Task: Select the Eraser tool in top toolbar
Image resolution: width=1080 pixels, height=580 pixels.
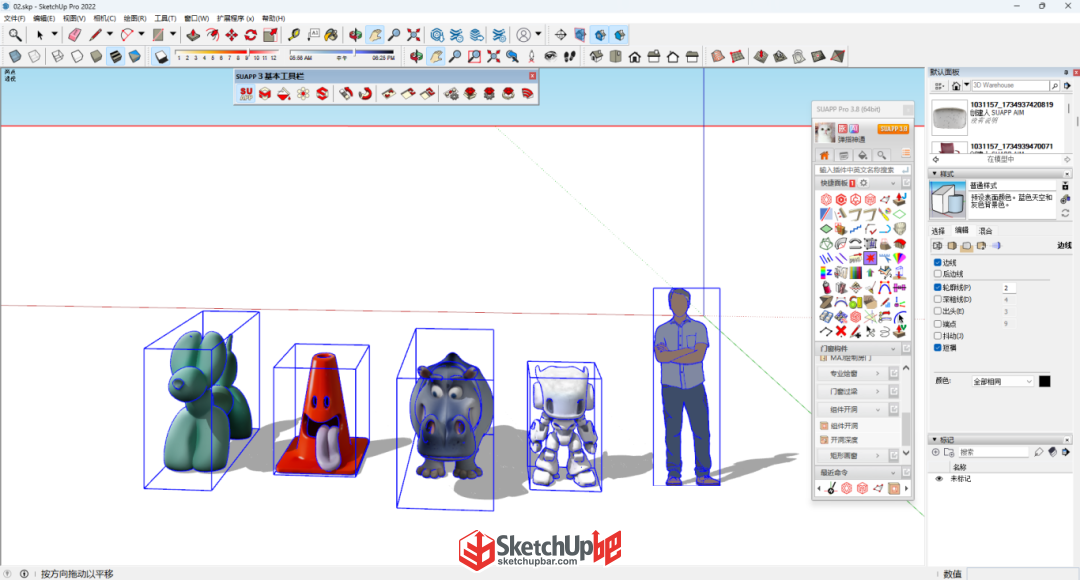Action: [74, 34]
